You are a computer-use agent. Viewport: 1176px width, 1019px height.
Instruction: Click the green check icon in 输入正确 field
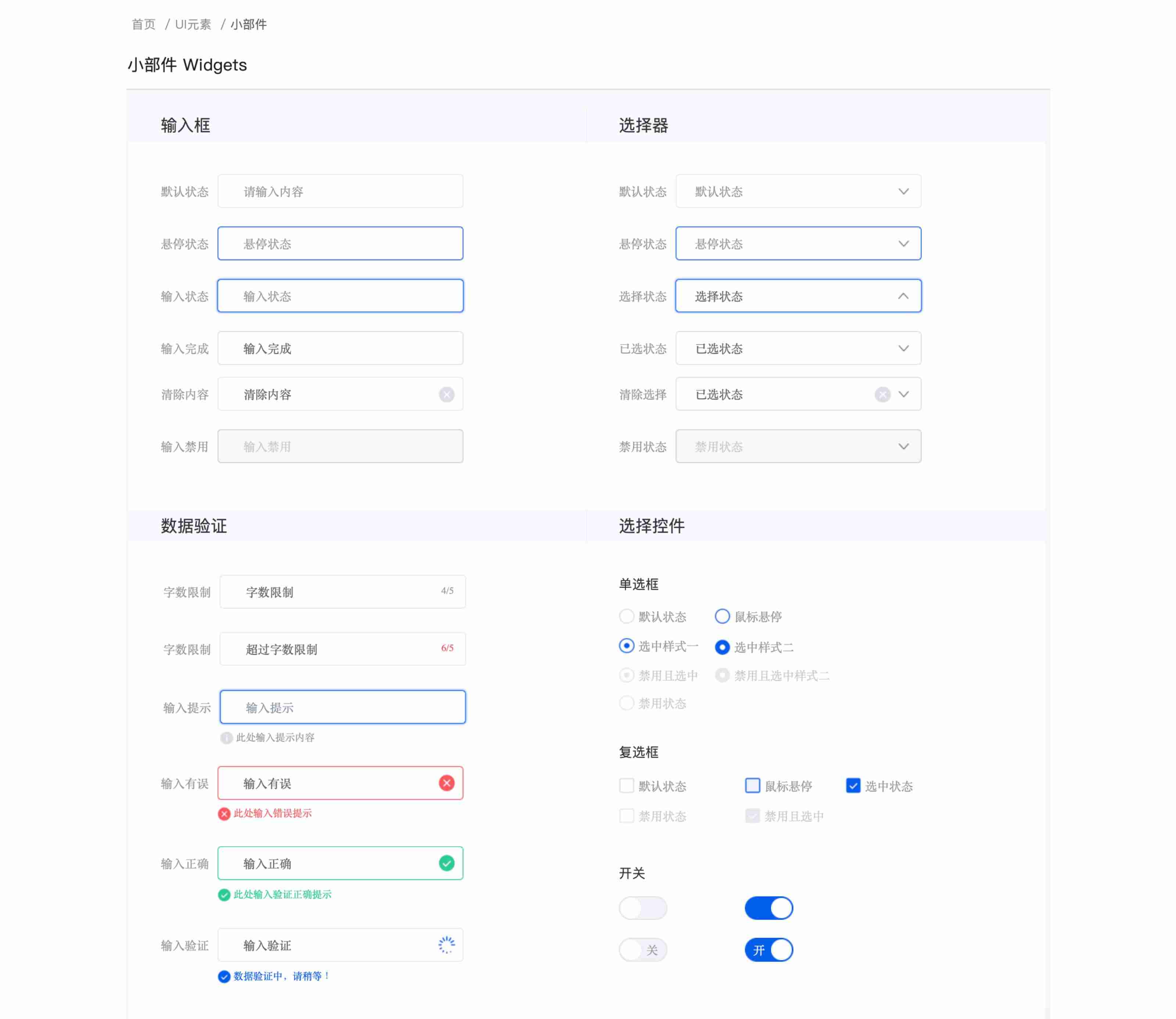447,863
